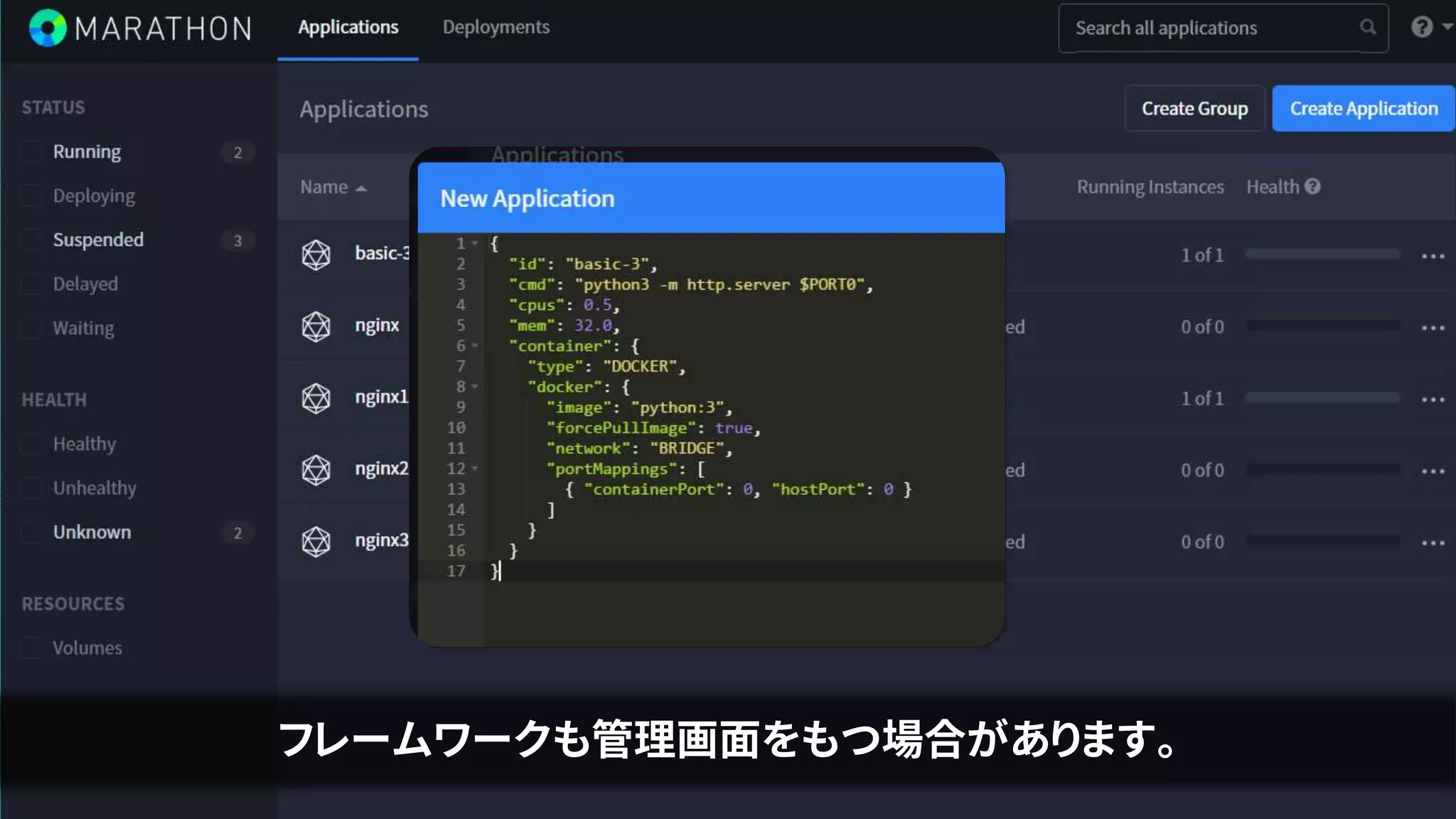Enable the Running status filter checkbox
Viewport: 1456px width, 819px height.
[x=31, y=151]
